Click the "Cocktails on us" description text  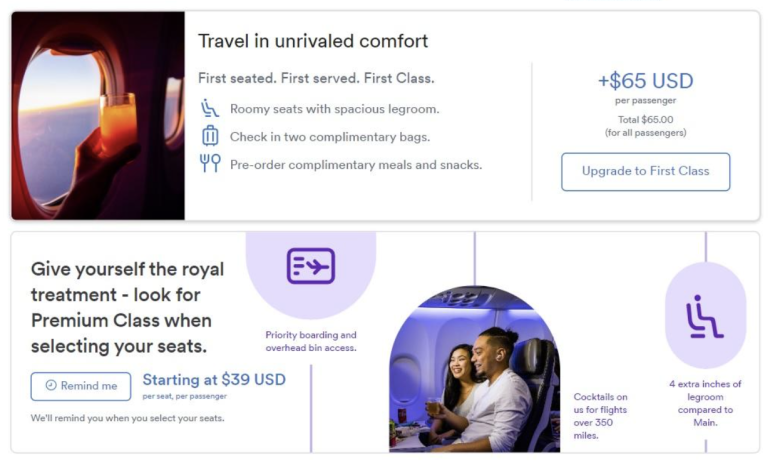(x=600, y=415)
